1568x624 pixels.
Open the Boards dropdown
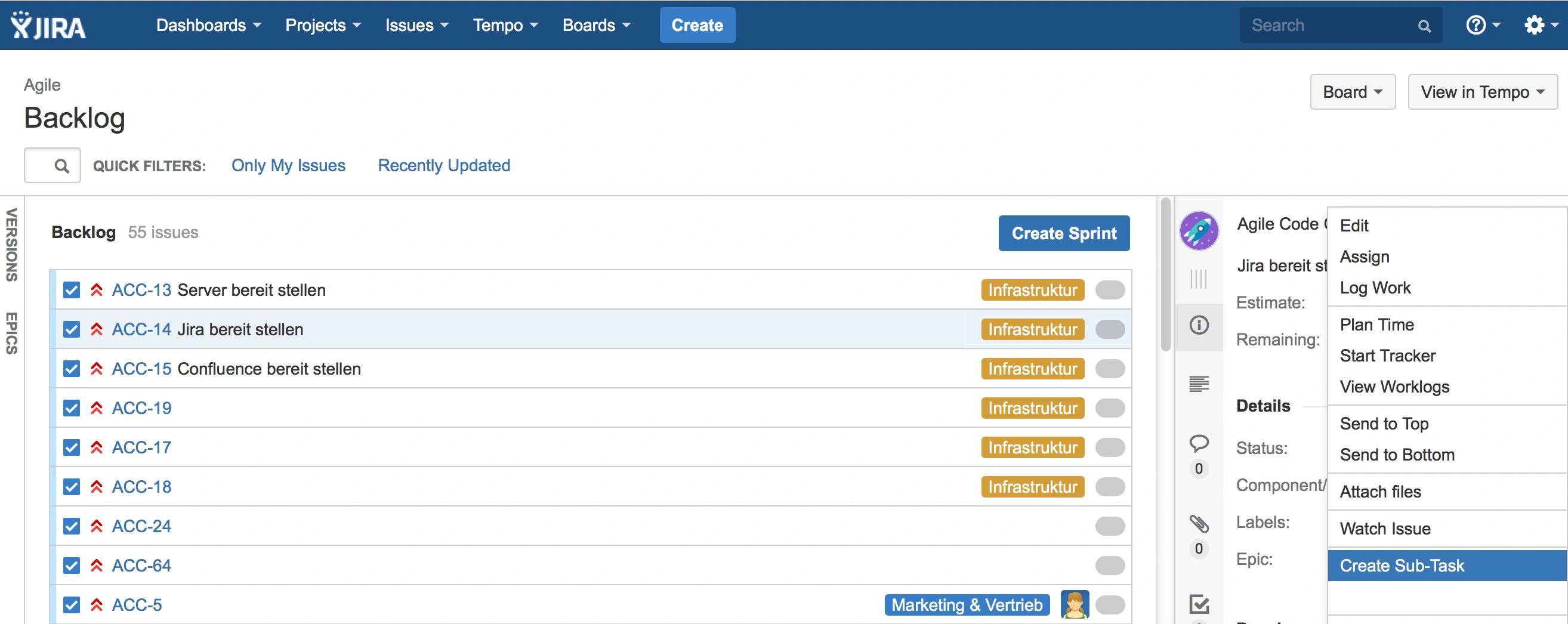click(597, 25)
